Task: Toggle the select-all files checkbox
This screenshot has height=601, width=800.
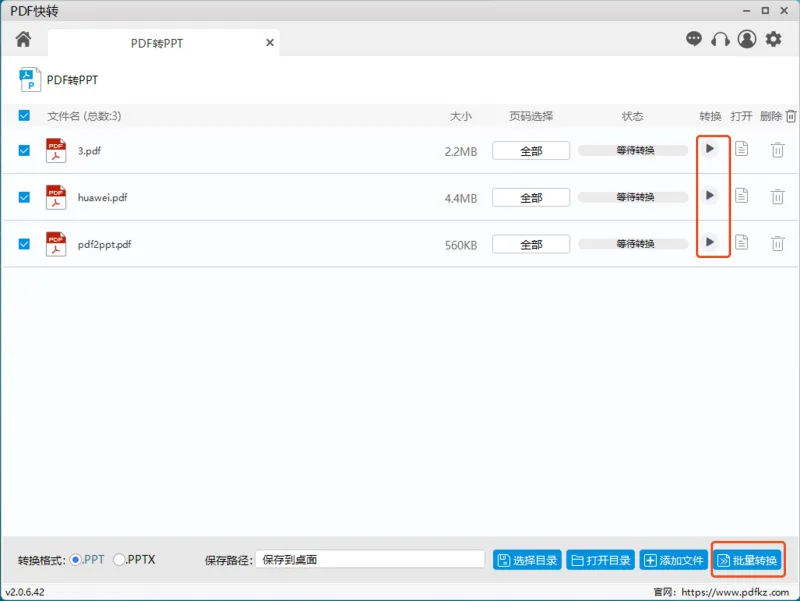Action: (24, 115)
